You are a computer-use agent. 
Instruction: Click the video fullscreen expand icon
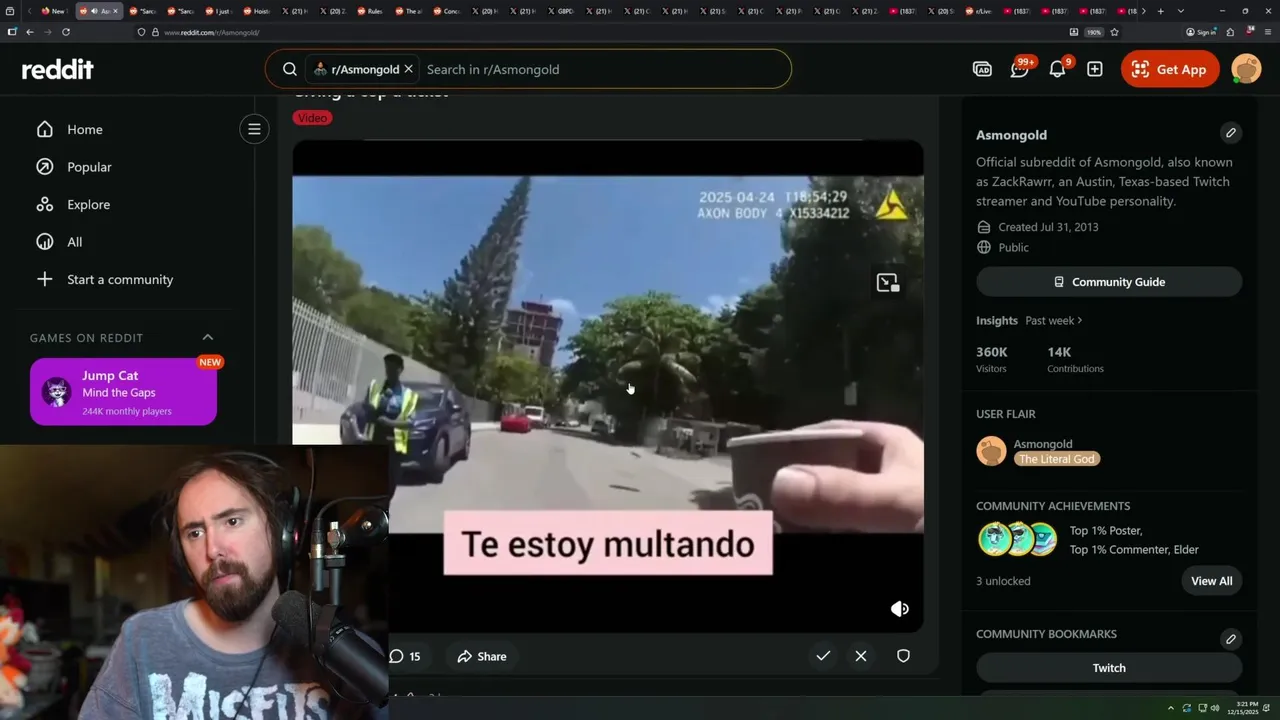(887, 283)
